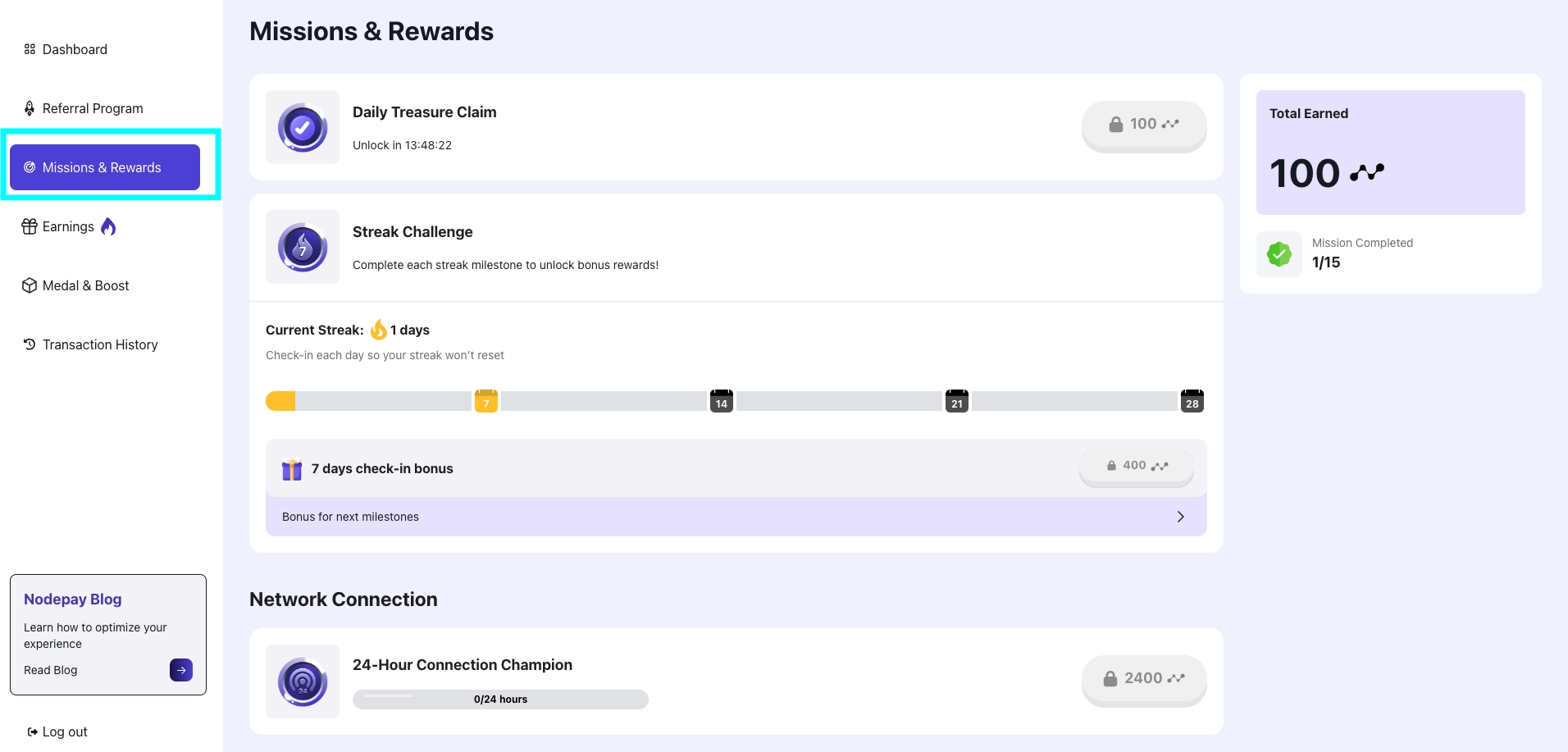Open Transaction History clock icon
The width and height of the screenshot is (1568, 752).
(30, 344)
